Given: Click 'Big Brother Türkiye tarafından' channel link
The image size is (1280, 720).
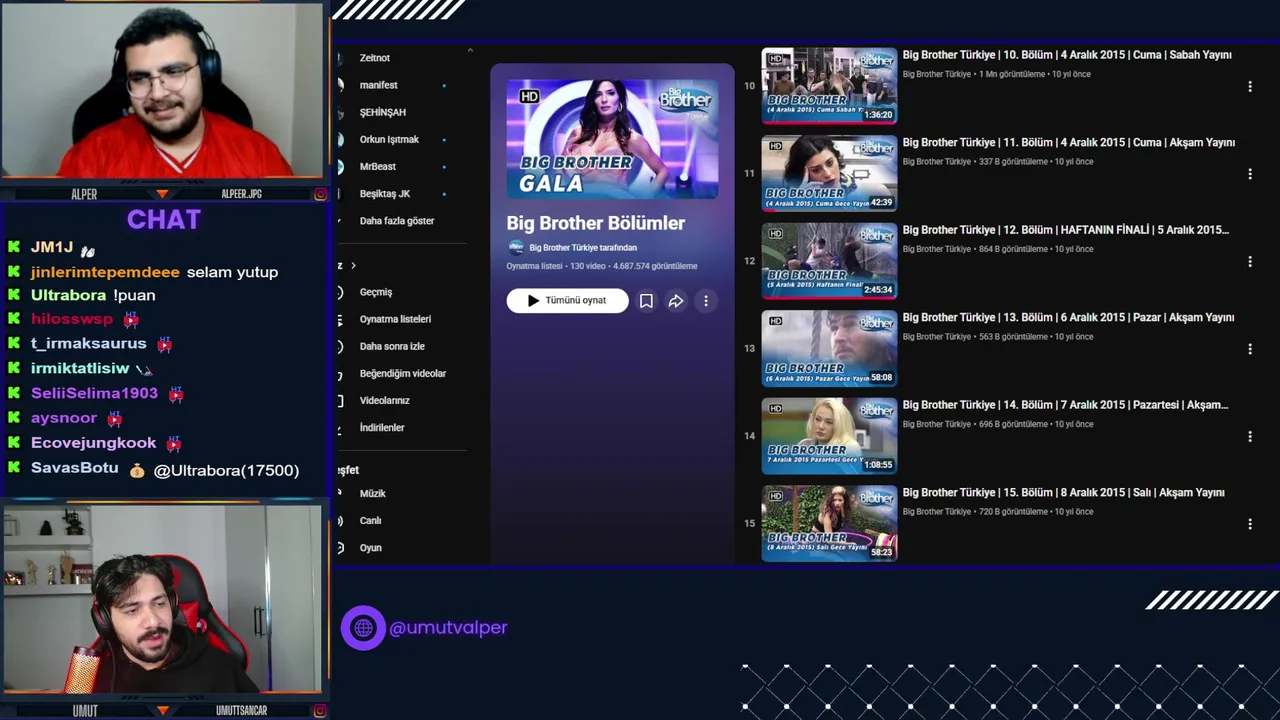Looking at the screenshot, I should click(583, 248).
